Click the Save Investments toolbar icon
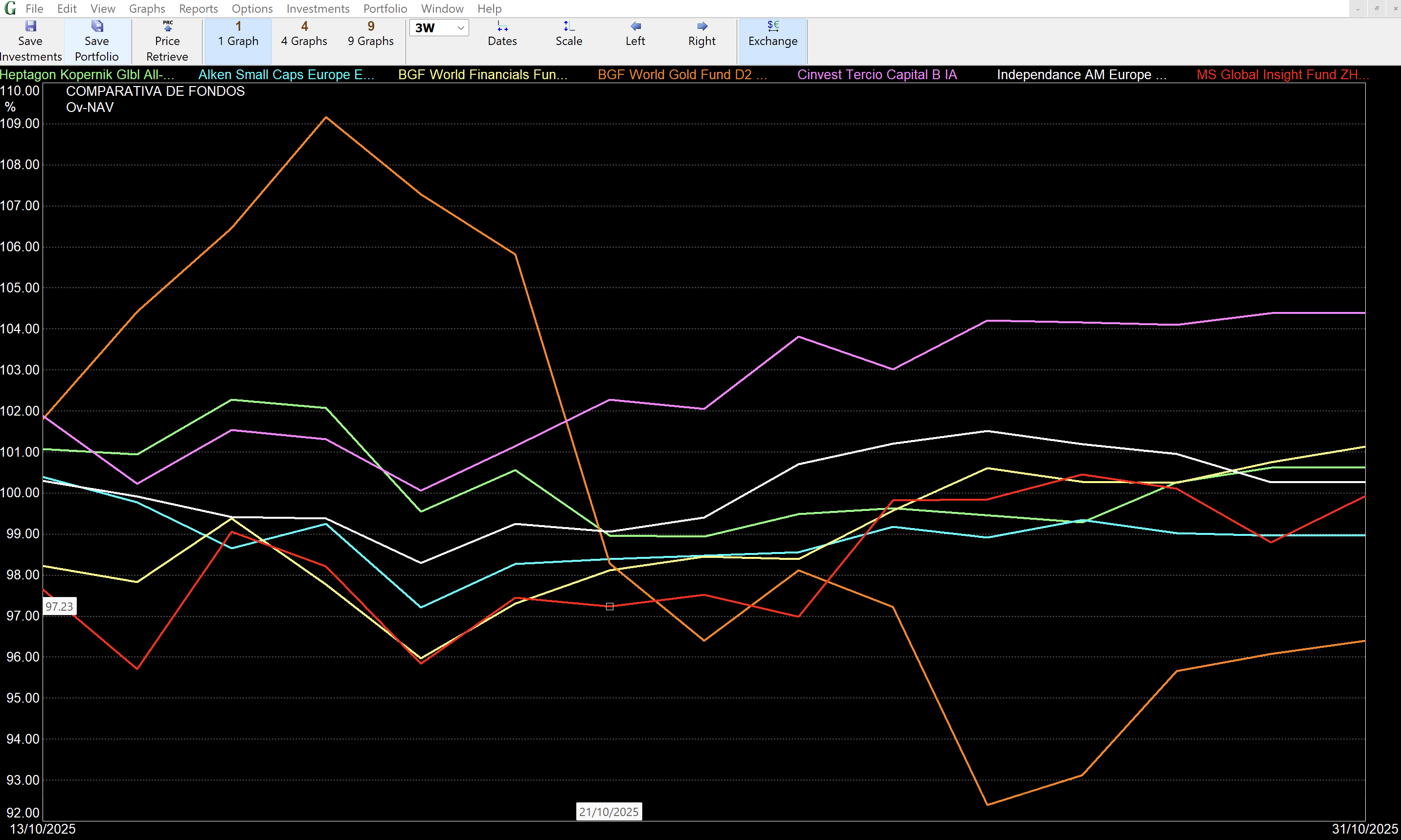Image resolution: width=1401 pixels, height=840 pixels. pos(31,26)
